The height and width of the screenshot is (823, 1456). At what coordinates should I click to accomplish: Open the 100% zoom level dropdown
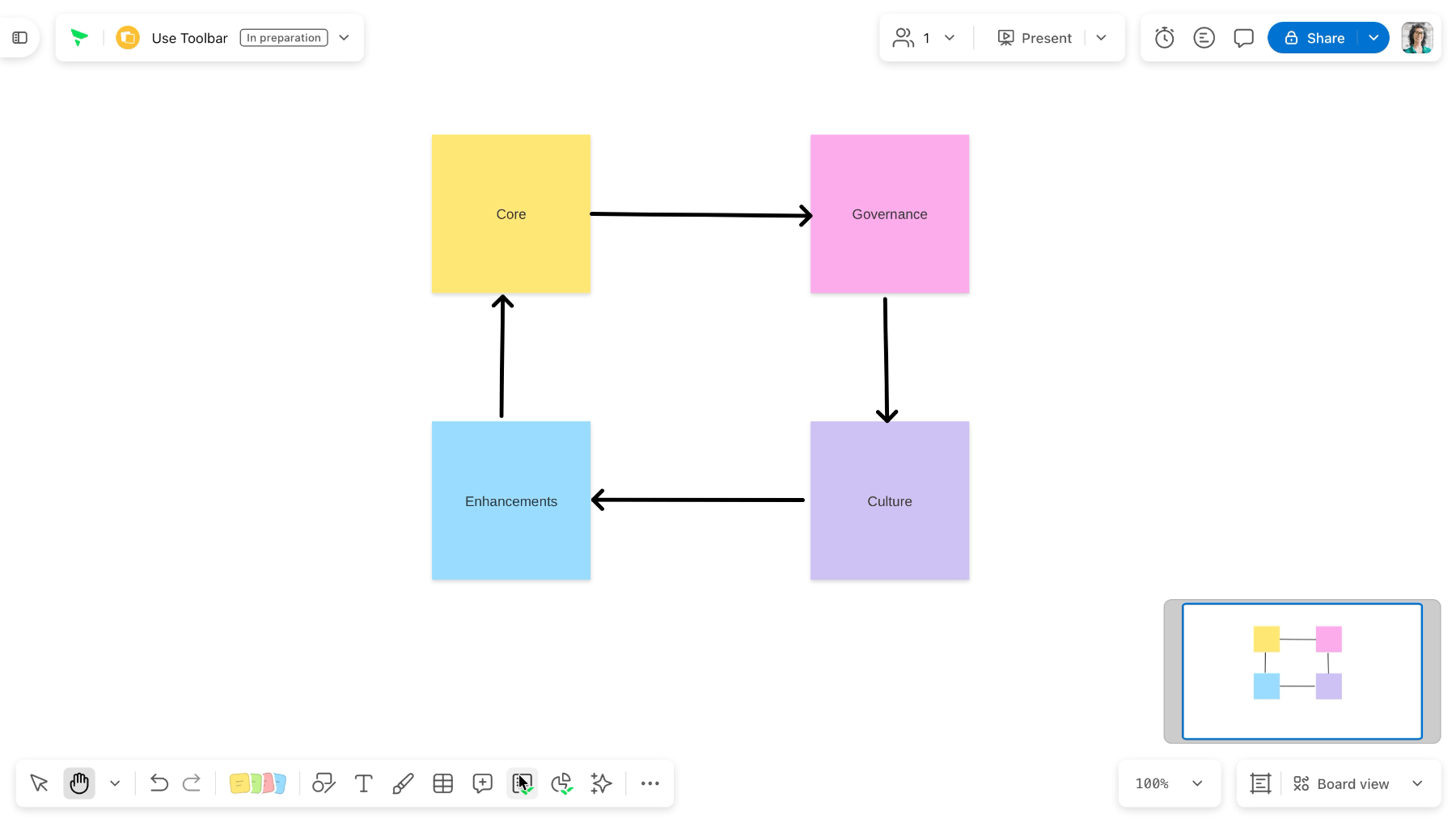(1169, 783)
